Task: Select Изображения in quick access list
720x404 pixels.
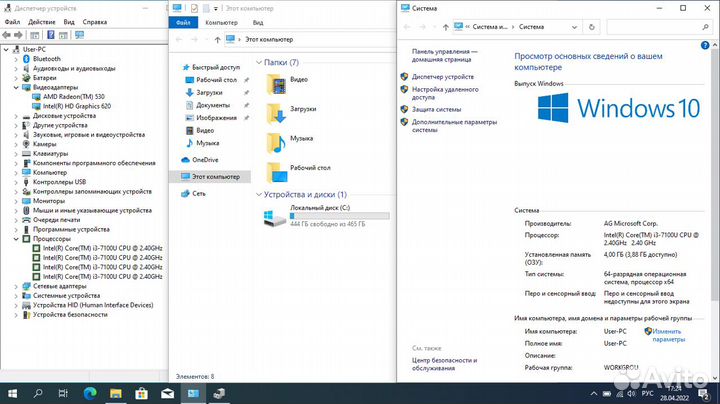Action: click(x=216, y=118)
